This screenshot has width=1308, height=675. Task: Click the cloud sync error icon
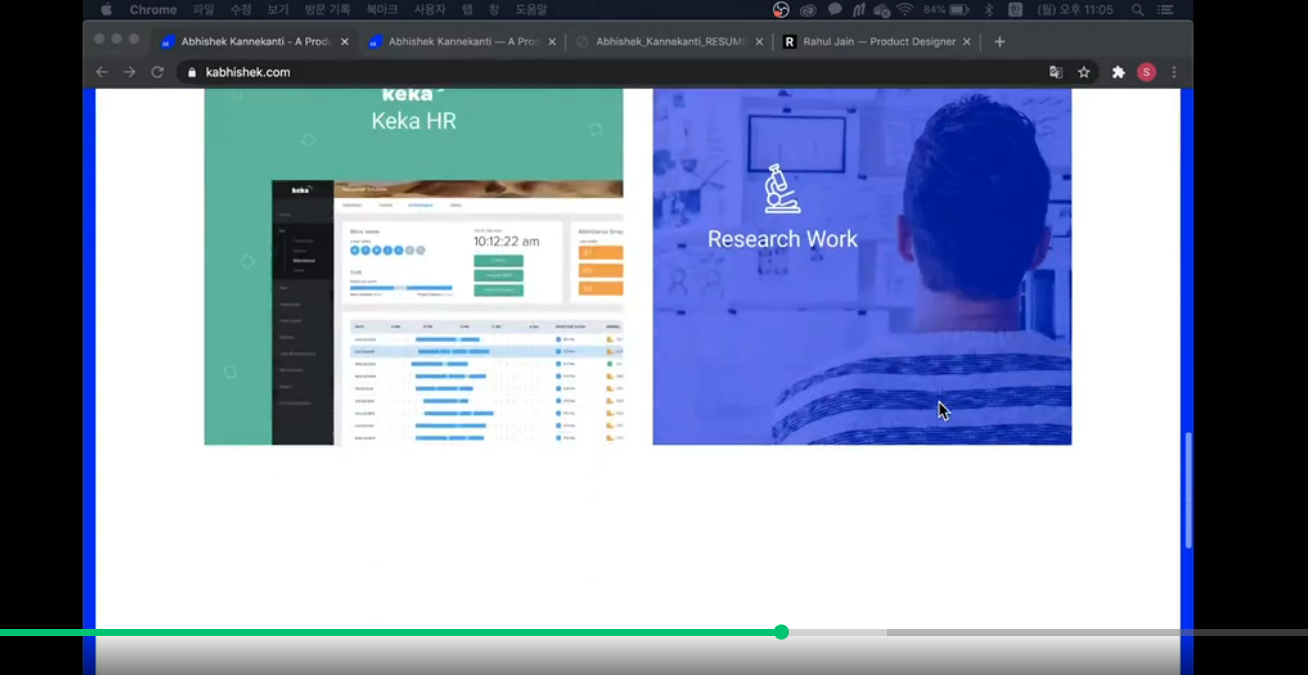point(882,10)
